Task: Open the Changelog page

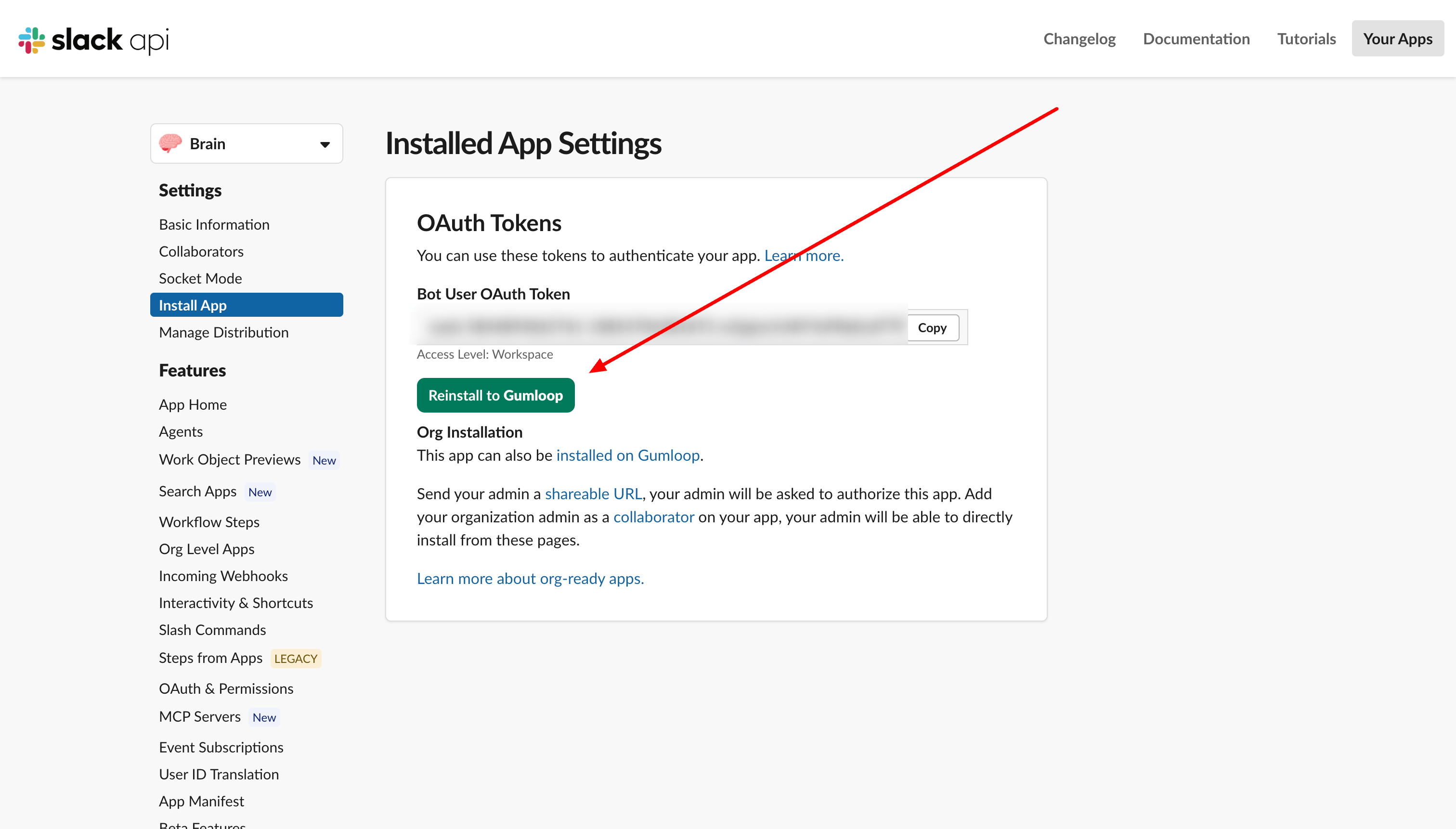Action: pyautogui.click(x=1079, y=39)
